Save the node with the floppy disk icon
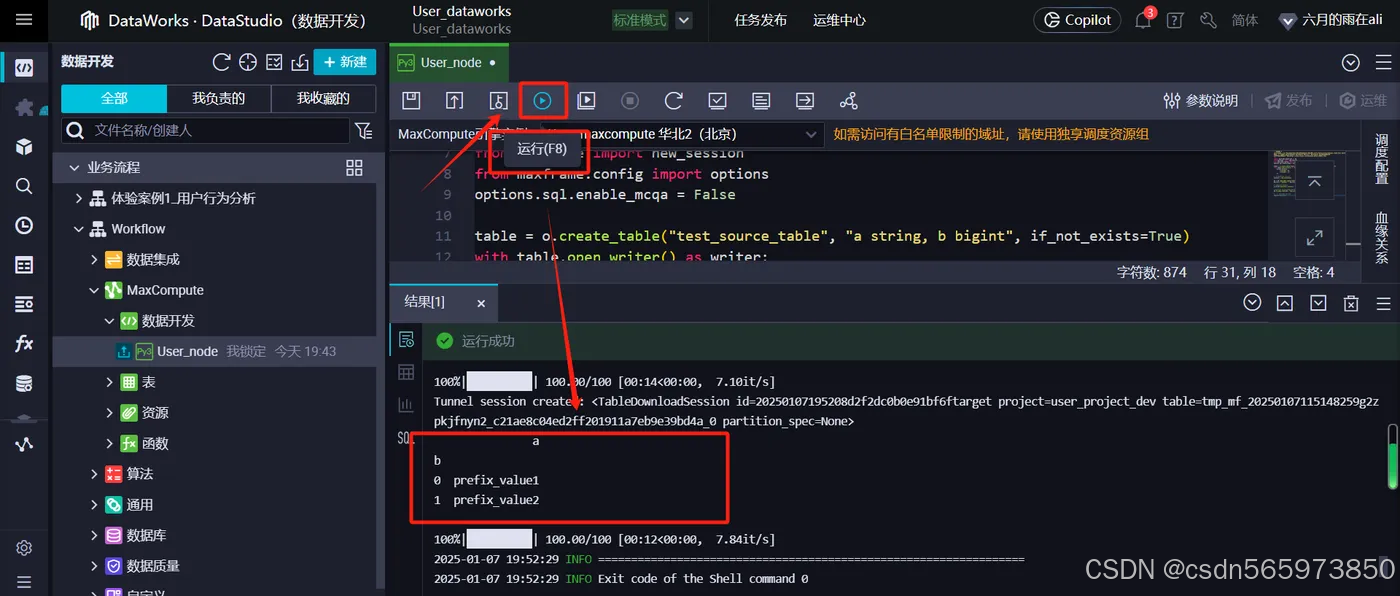 [410, 100]
